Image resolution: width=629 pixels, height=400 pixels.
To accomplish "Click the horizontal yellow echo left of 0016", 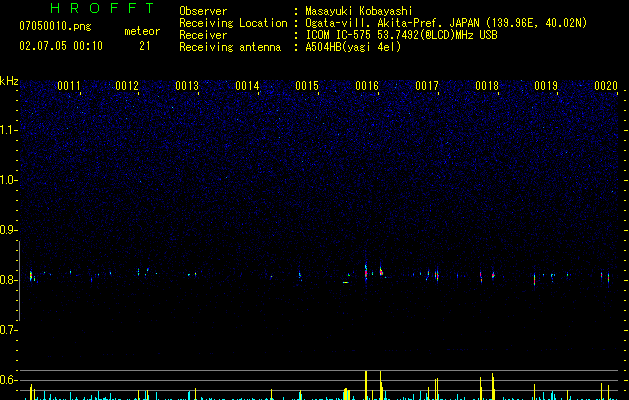I will (x=345, y=282).
